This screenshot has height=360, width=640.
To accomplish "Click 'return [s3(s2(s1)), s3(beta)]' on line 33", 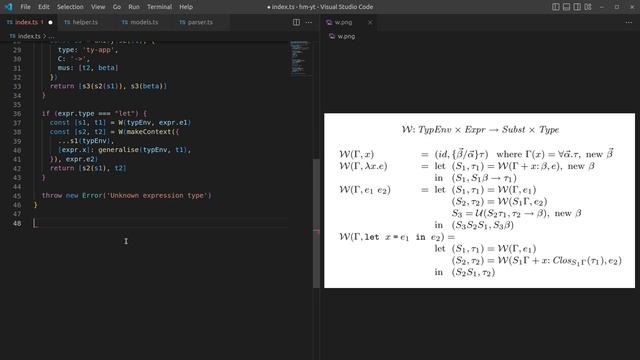I will [x=108, y=86].
